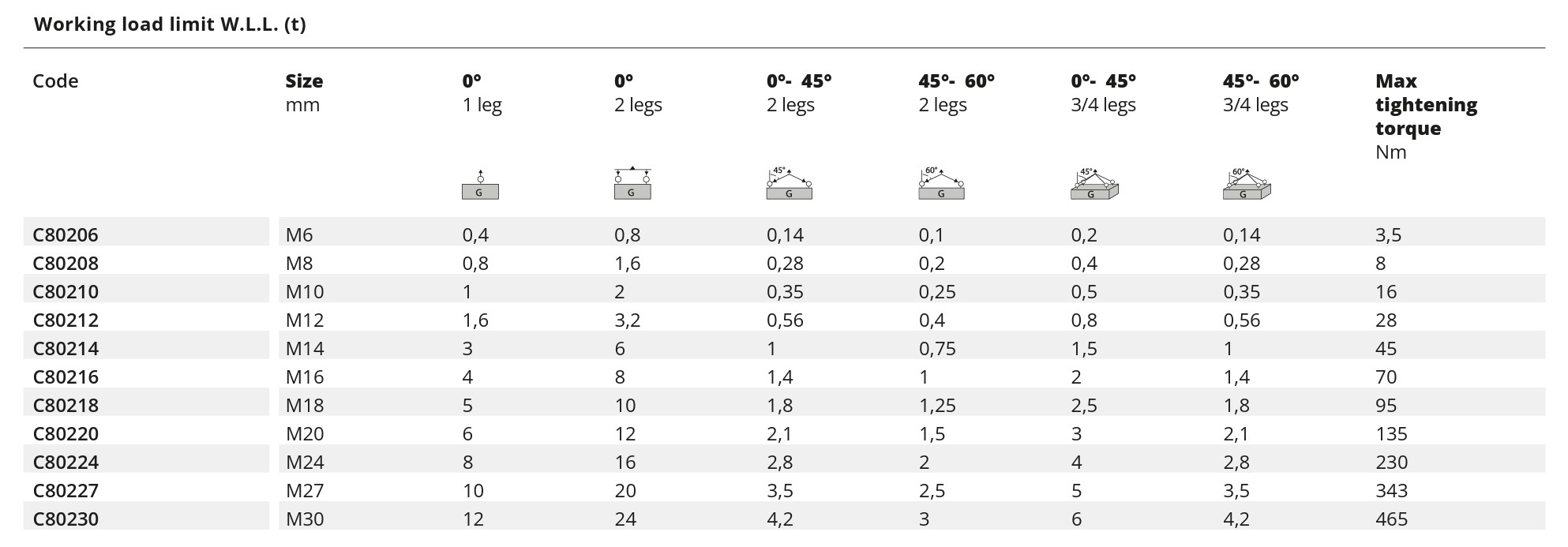Click the 3/4-leg 0°-45° sling diagram icon
1568x547 pixels.
tap(1094, 184)
